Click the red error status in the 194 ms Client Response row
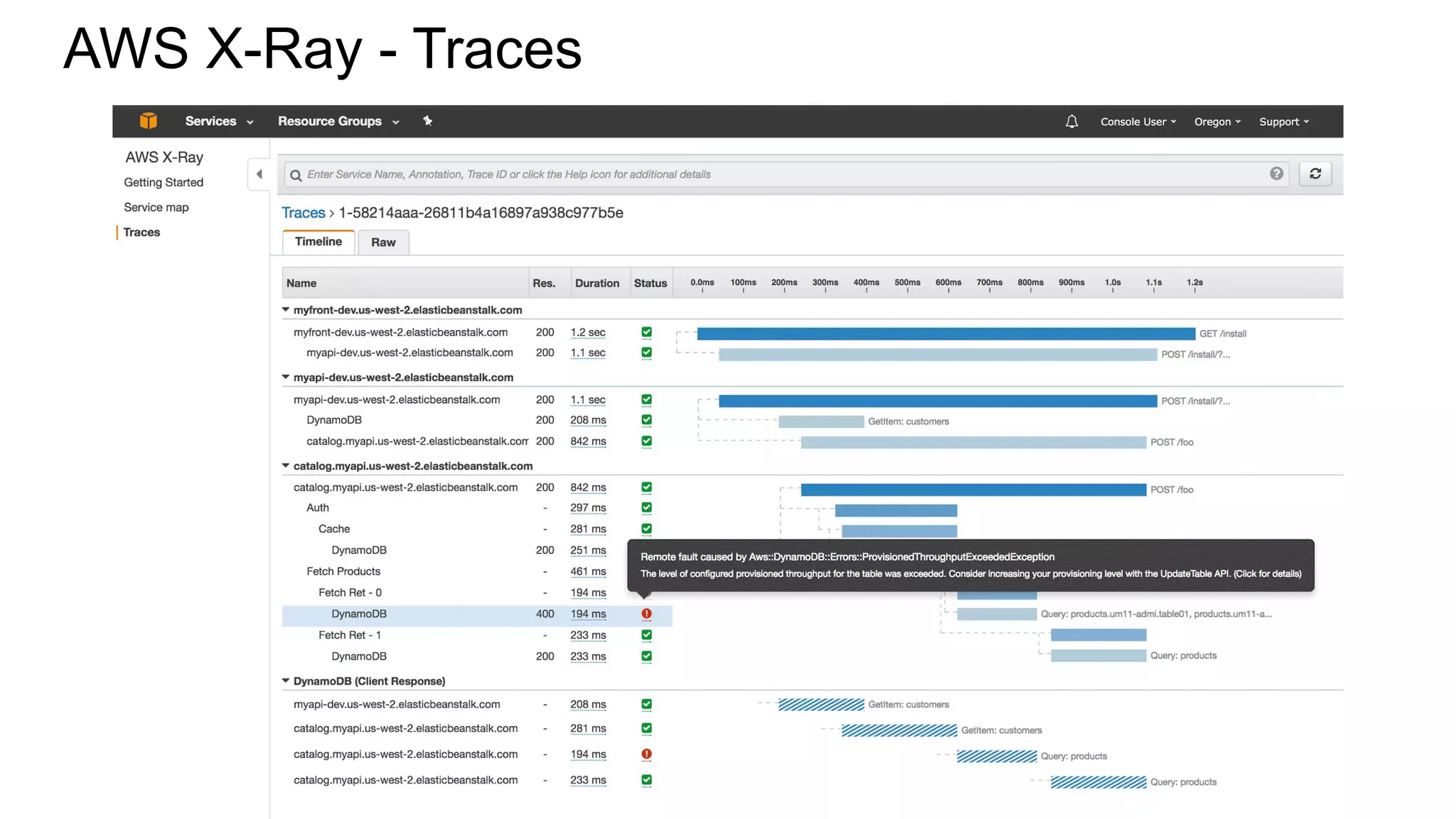Viewport: 1456px width, 819px height. [646, 754]
